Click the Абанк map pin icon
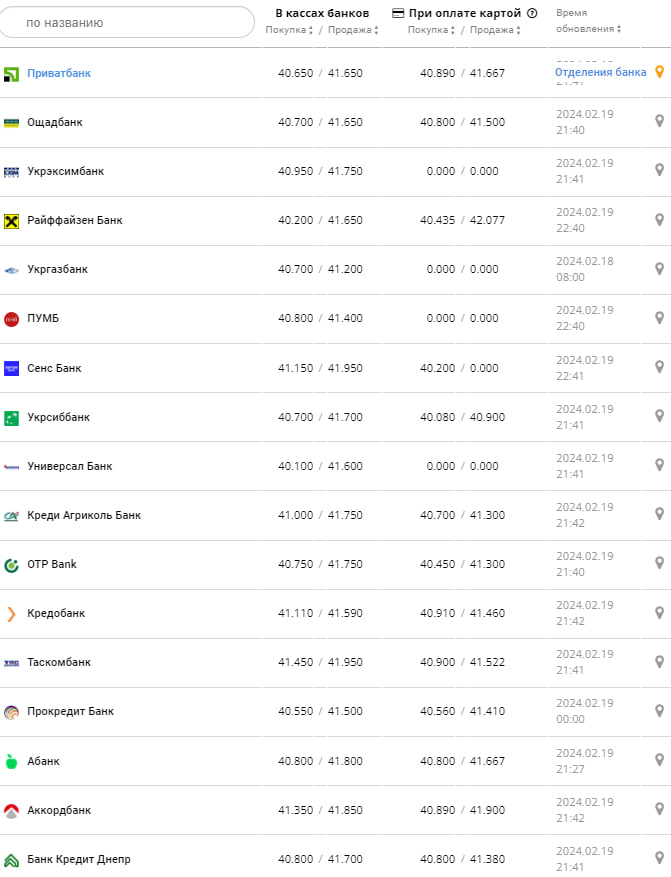This screenshot has width=671, height=877. [659, 760]
